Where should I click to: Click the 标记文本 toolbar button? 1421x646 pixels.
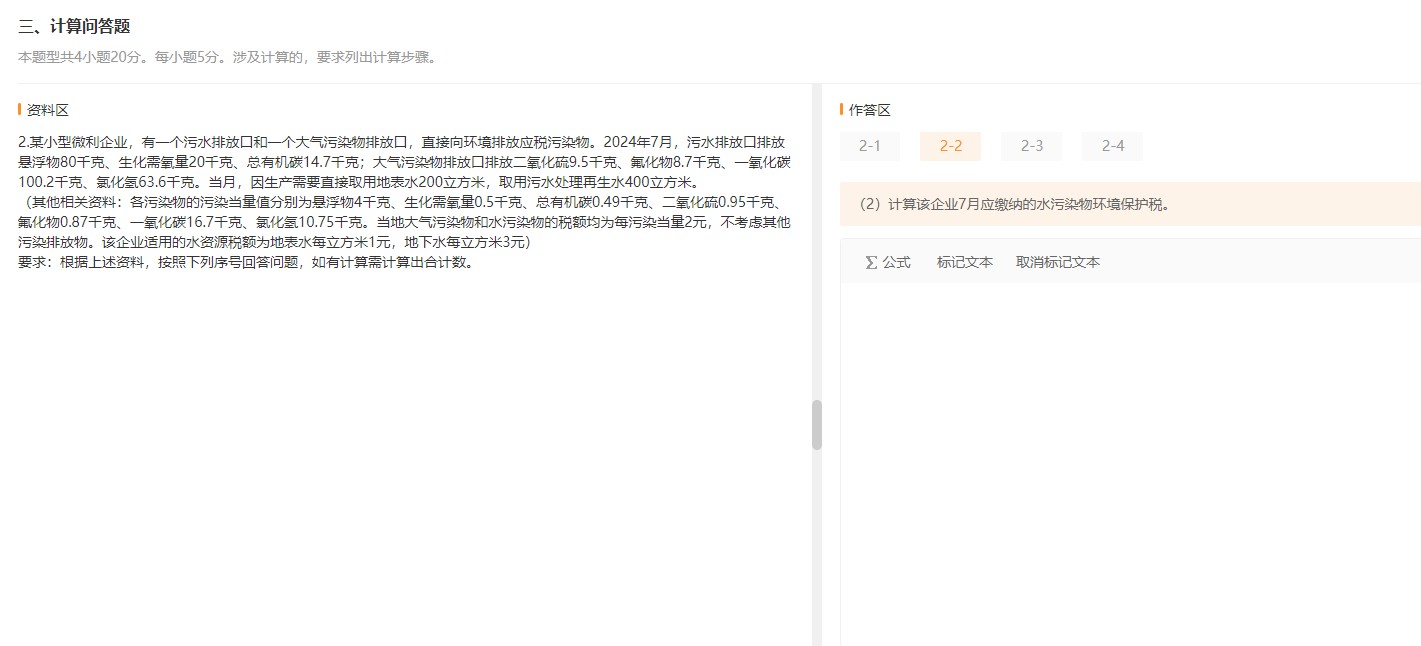(964, 262)
